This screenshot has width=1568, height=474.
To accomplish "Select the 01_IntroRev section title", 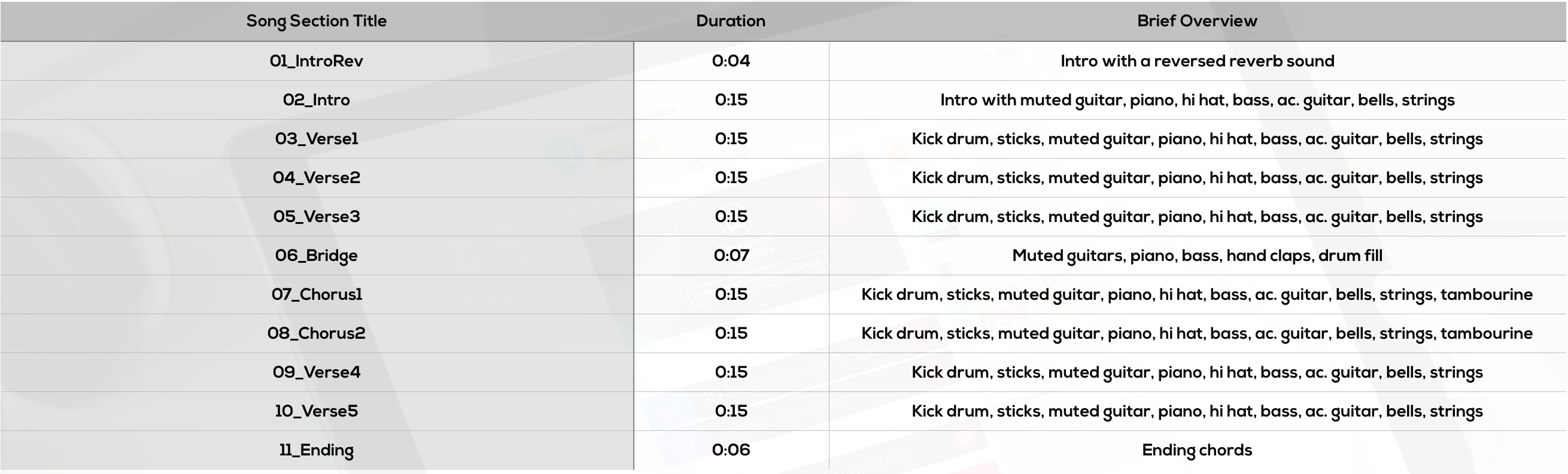I will (x=316, y=61).
